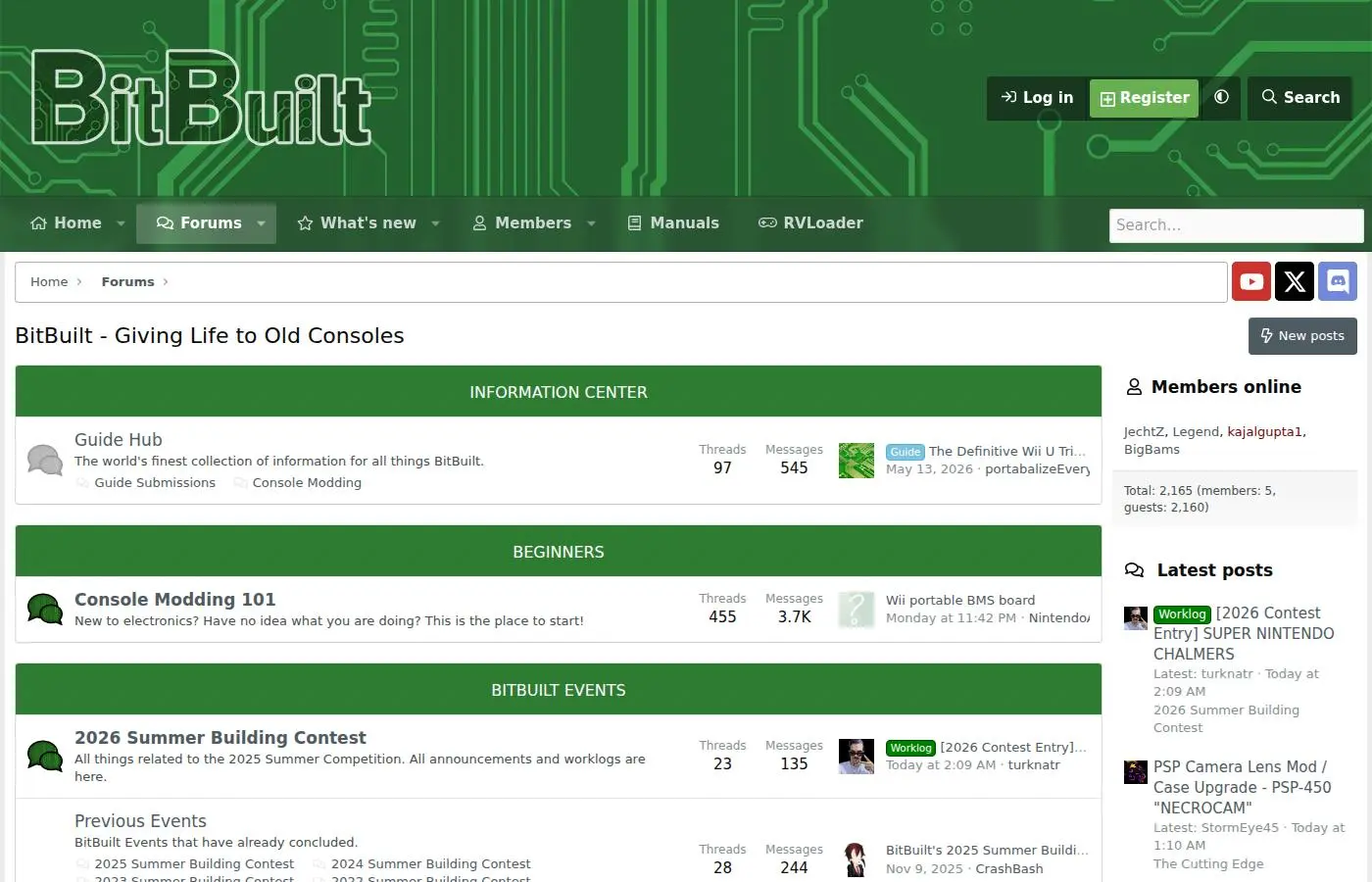This screenshot has width=1372, height=882.
Task: Focus the Search... input field
Action: pyautogui.click(x=1236, y=225)
